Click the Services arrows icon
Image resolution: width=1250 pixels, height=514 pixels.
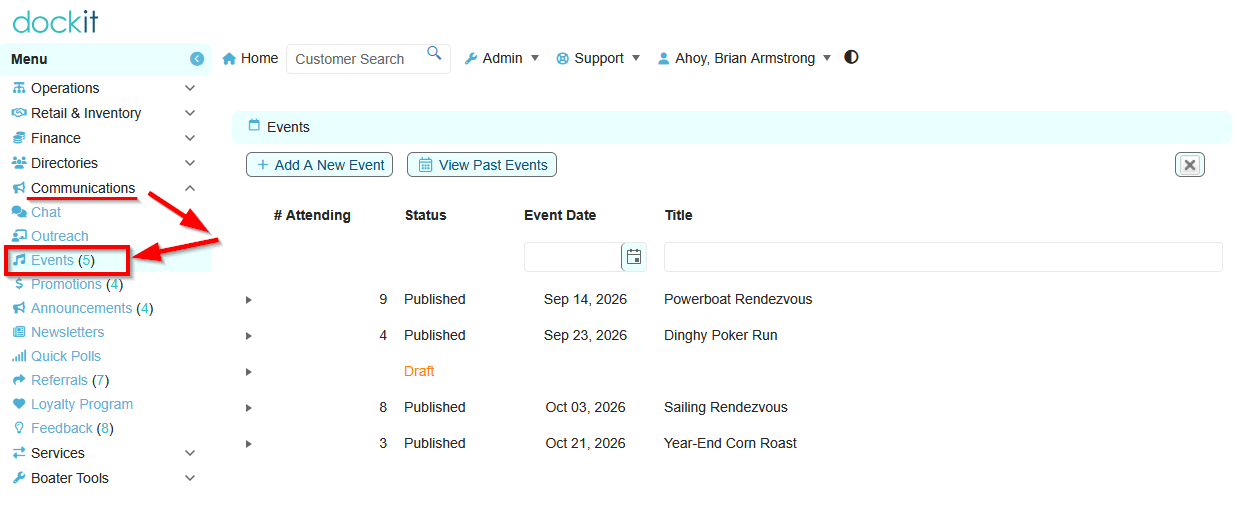point(19,453)
